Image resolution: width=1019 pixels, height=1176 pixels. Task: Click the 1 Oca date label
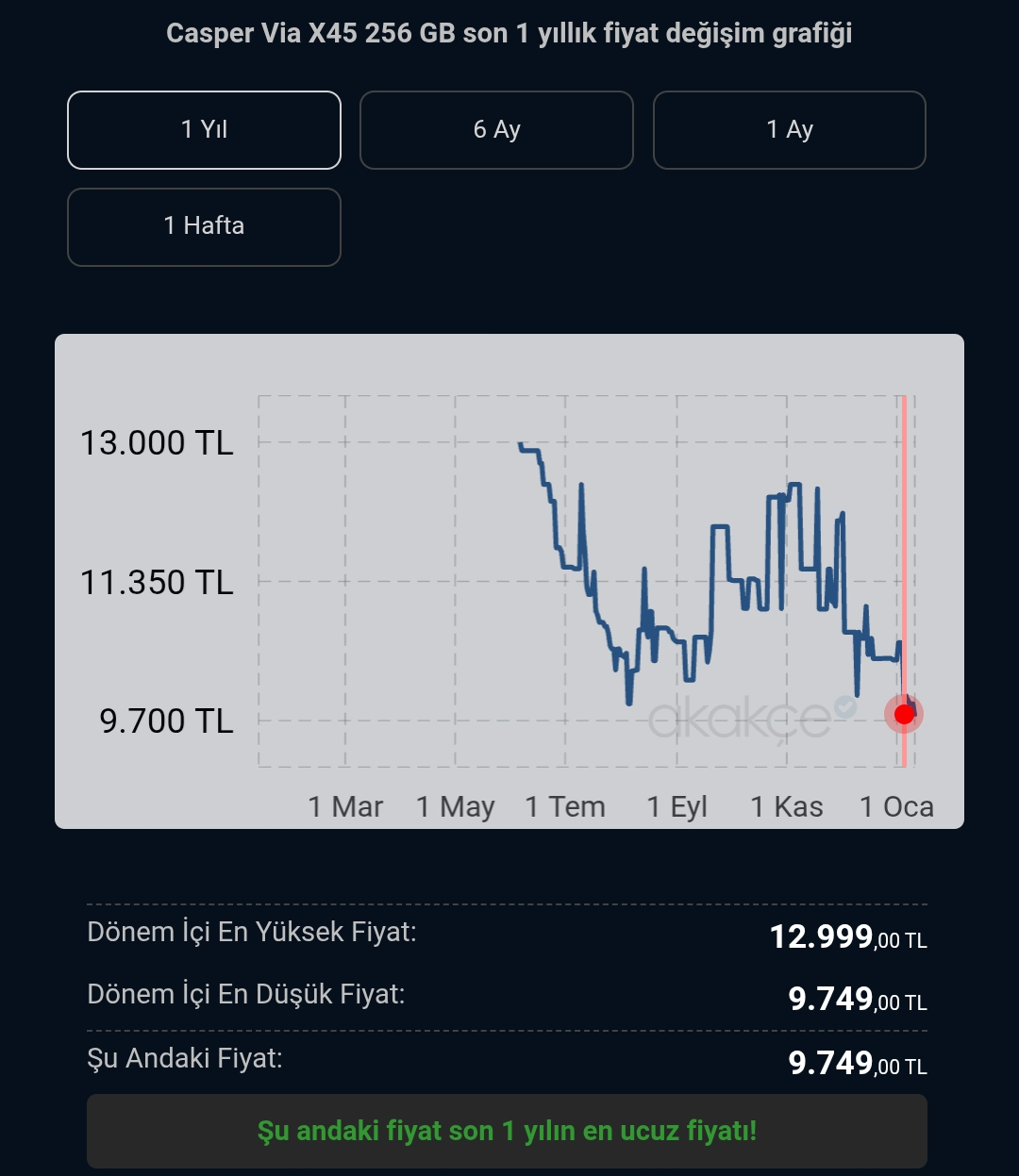tap(896, 807)
